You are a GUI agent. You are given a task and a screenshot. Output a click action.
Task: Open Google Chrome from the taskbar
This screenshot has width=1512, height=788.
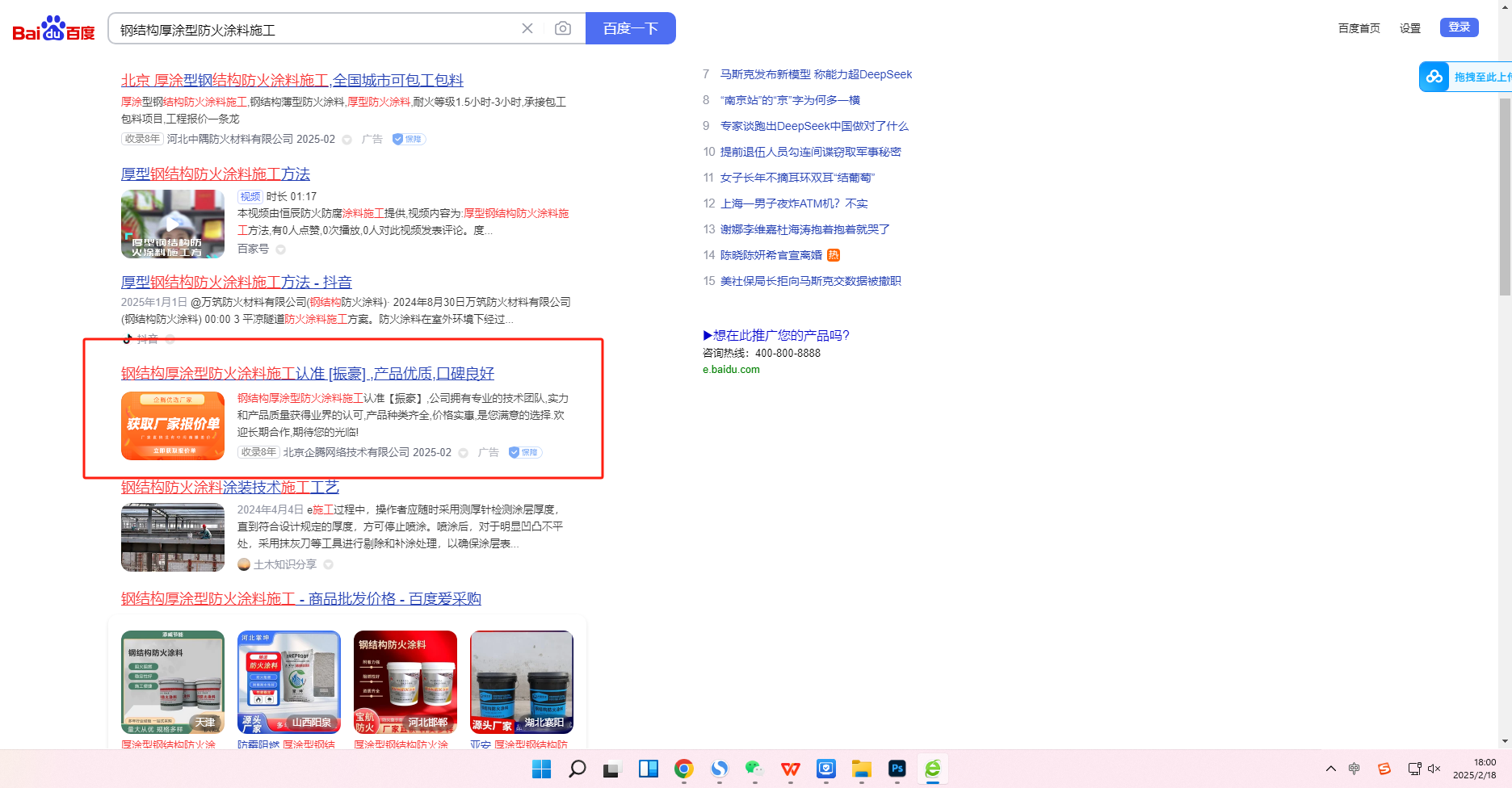coord(684,769)
